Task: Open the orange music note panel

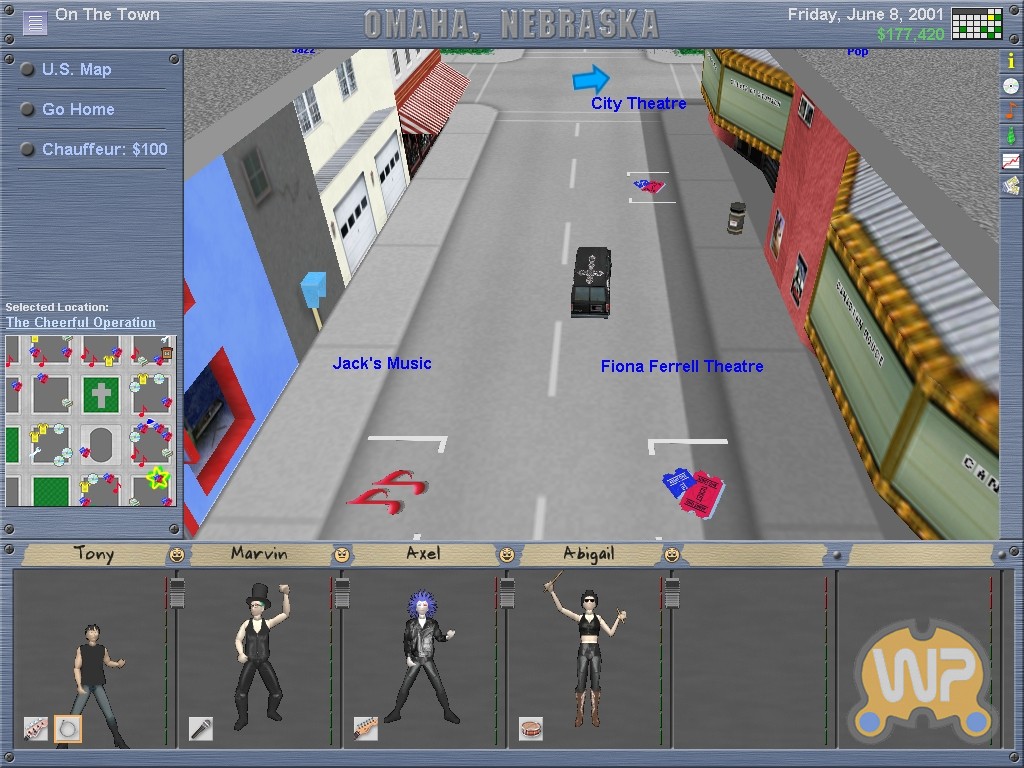Action: point(1011,110)
